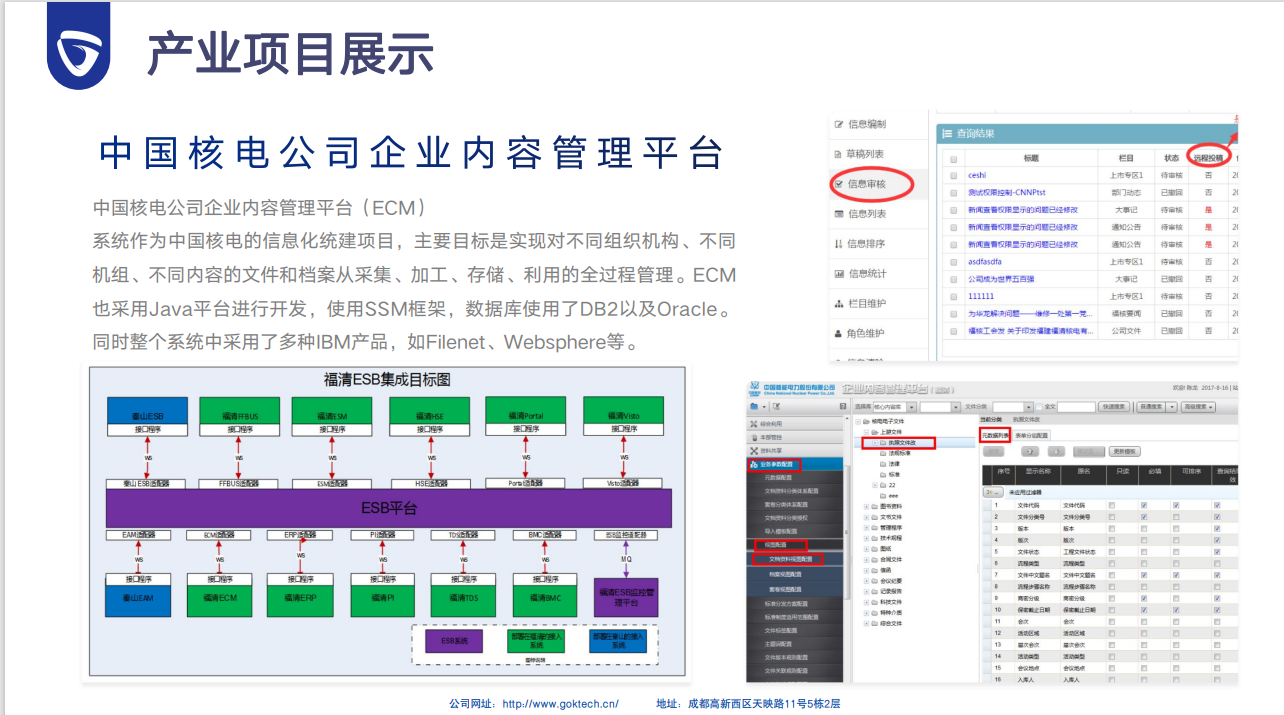Click the 栏目维护 sitemap icon

[x=839, y=303]
